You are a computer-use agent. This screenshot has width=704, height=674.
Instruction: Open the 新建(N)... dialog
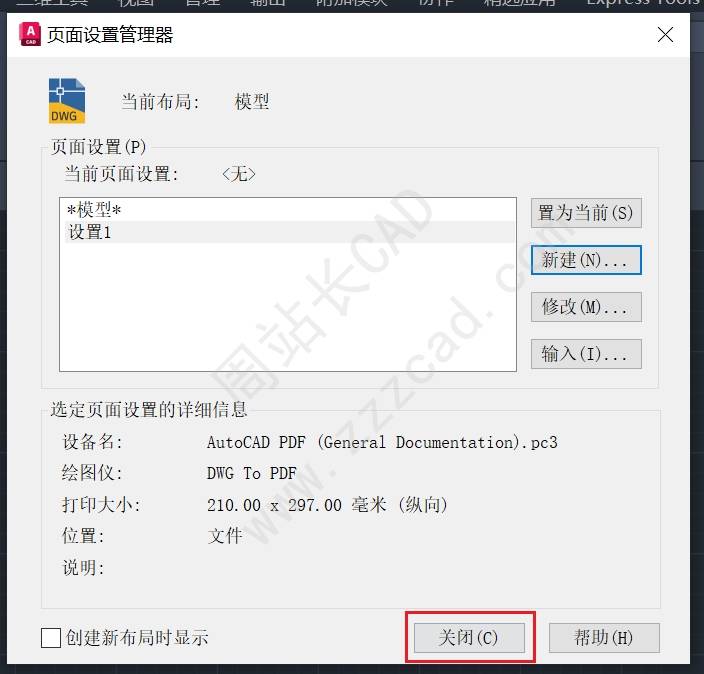[x=586, y=260]
